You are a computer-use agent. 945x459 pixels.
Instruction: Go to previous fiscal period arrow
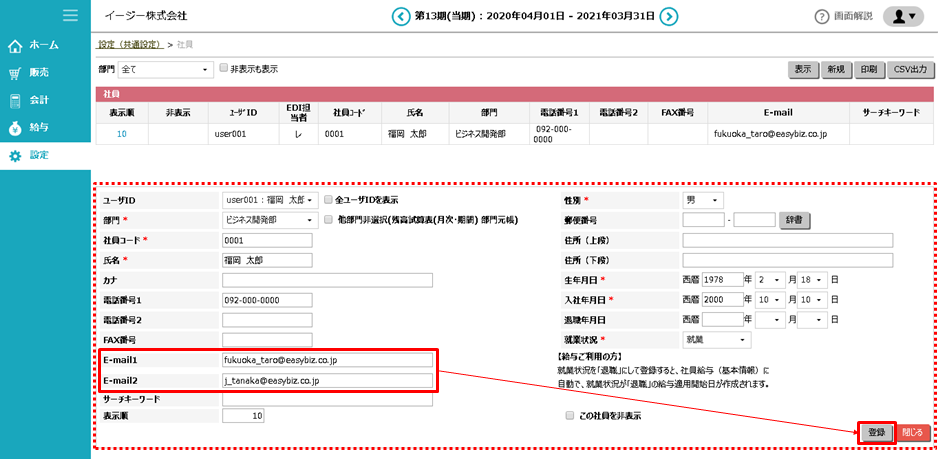coord(401,16)
